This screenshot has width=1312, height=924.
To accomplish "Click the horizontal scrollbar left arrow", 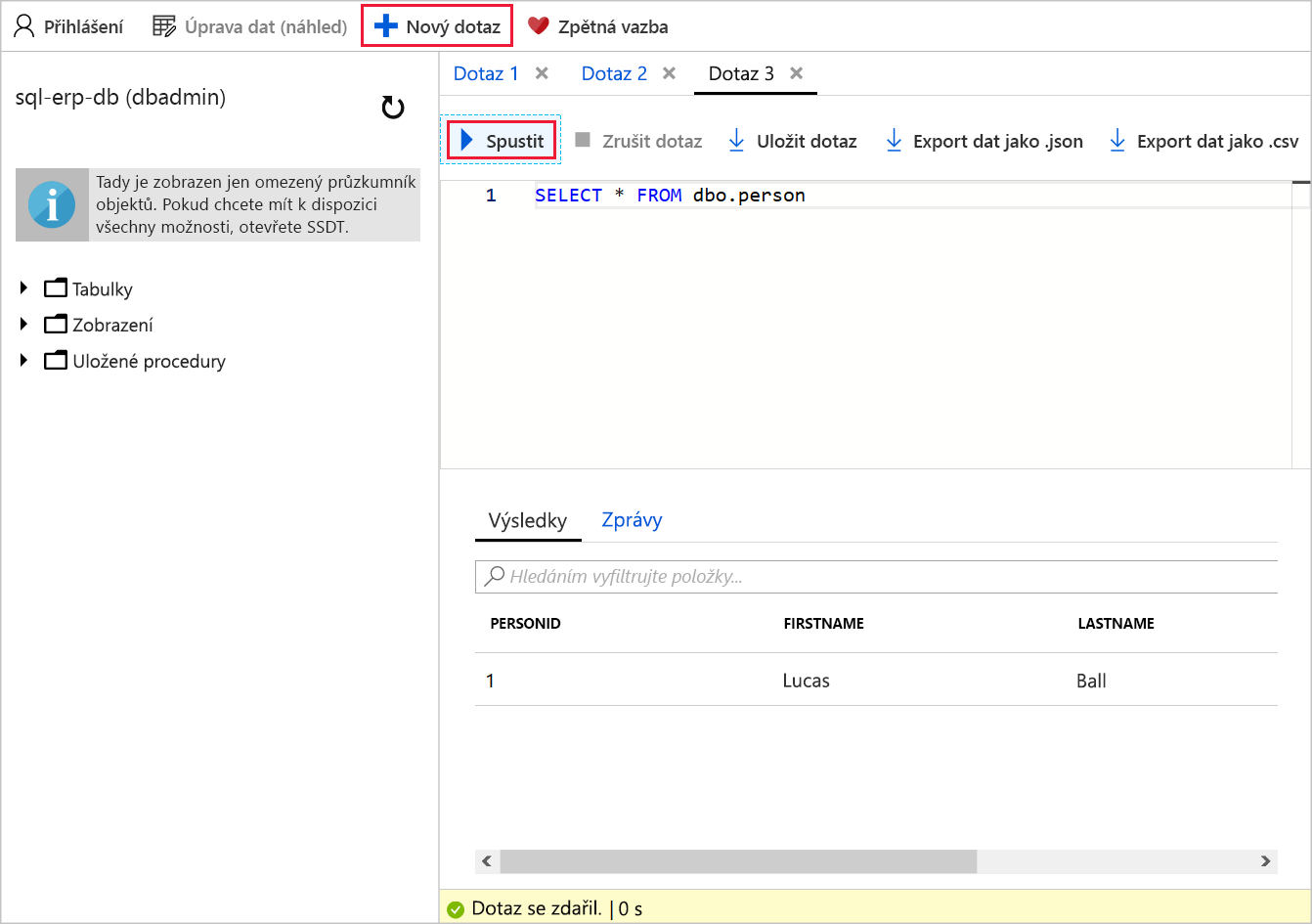I will click(x=488, y=861).
